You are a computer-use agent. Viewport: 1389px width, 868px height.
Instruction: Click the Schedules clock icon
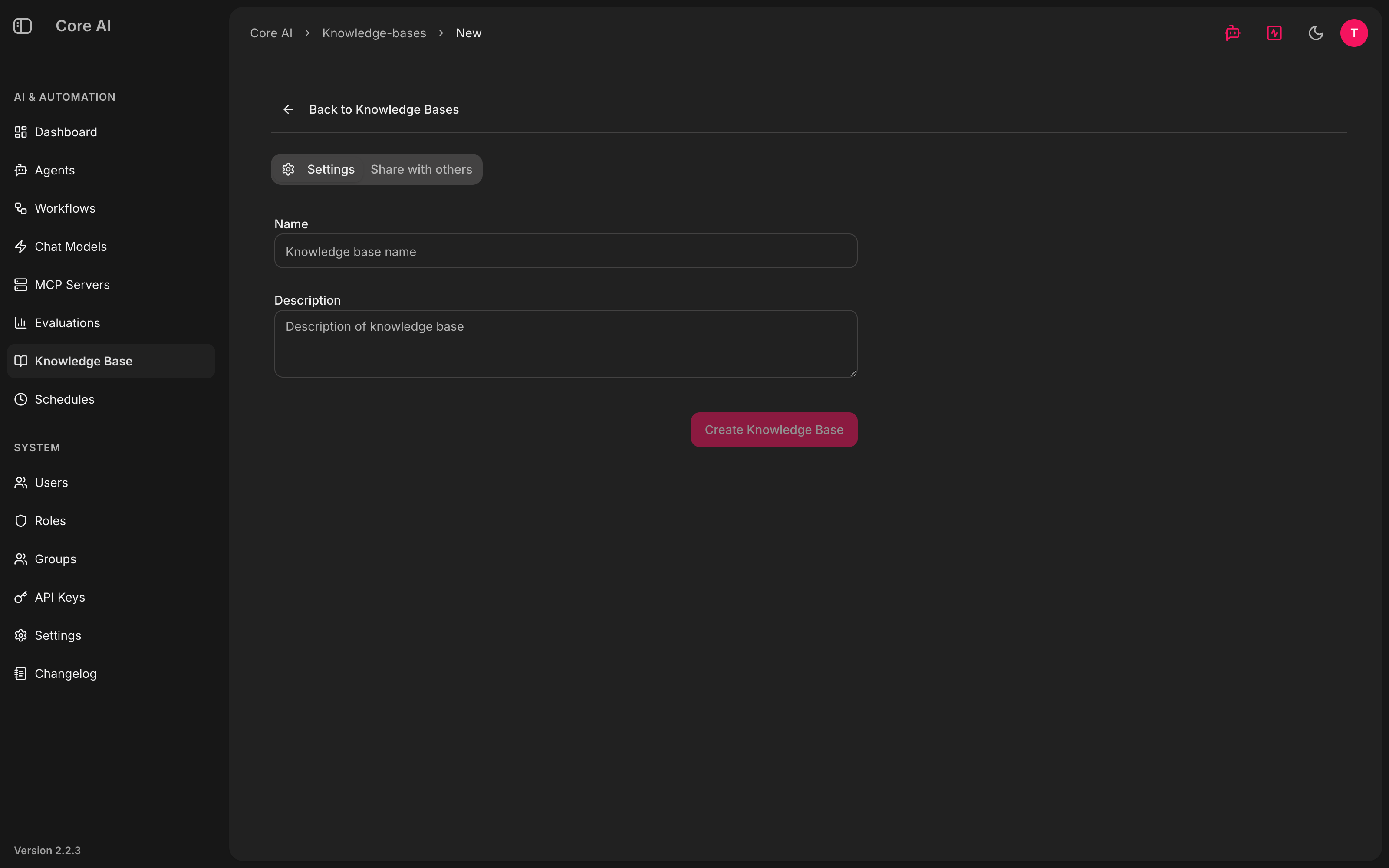pos(21,399)
